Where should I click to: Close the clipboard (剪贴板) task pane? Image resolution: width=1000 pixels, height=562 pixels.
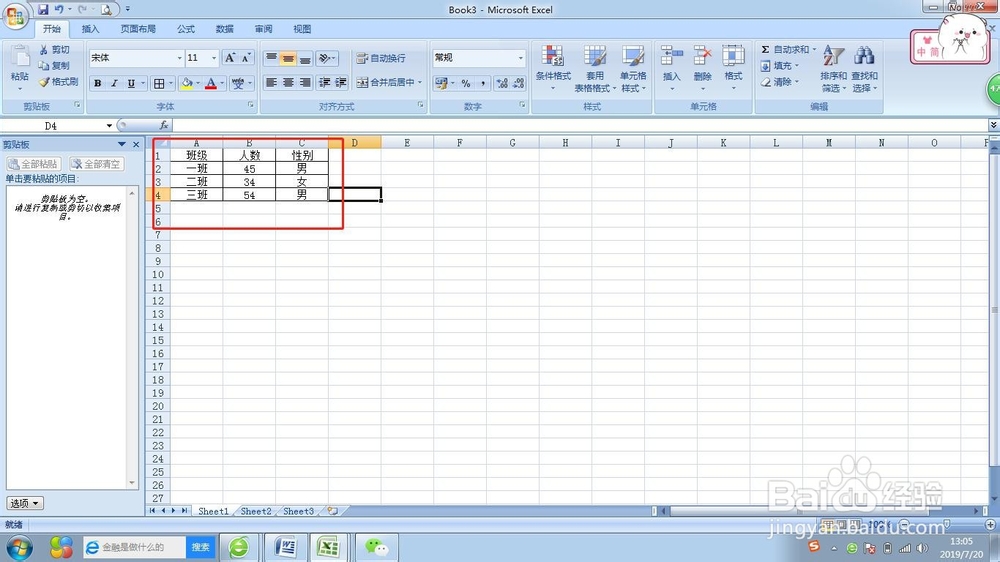136,145
